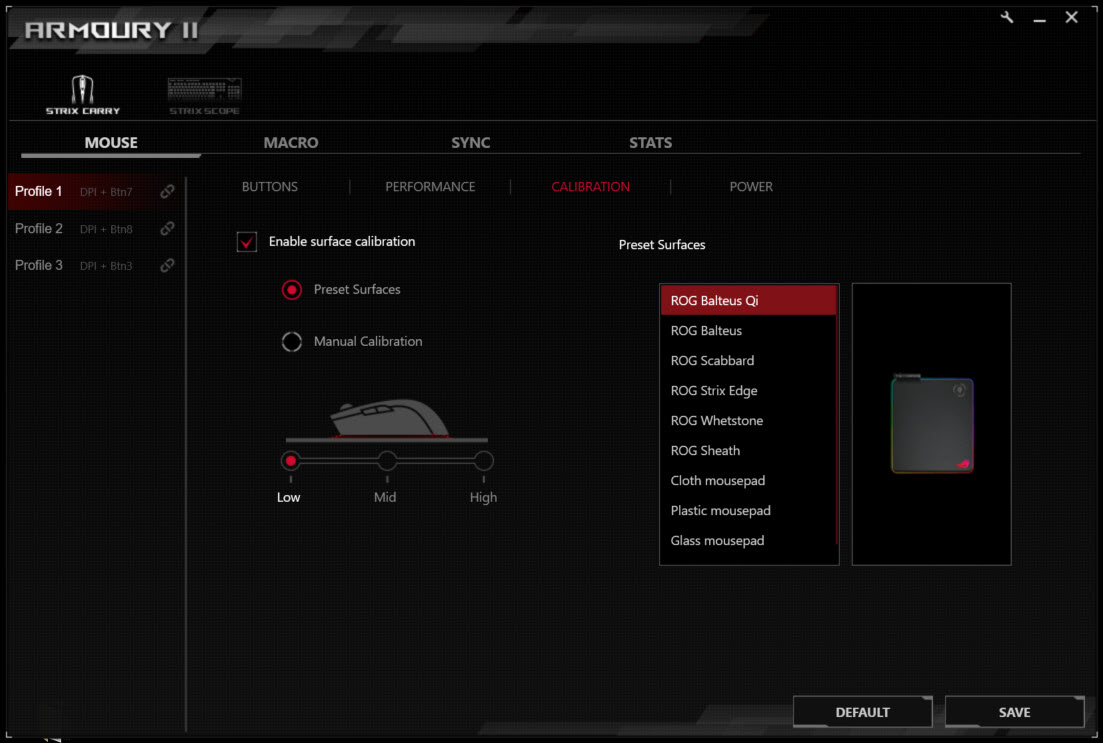The image size is (1103, 743).
Task: Select ROG Sheath preset surface
Action: click(748, 451)
